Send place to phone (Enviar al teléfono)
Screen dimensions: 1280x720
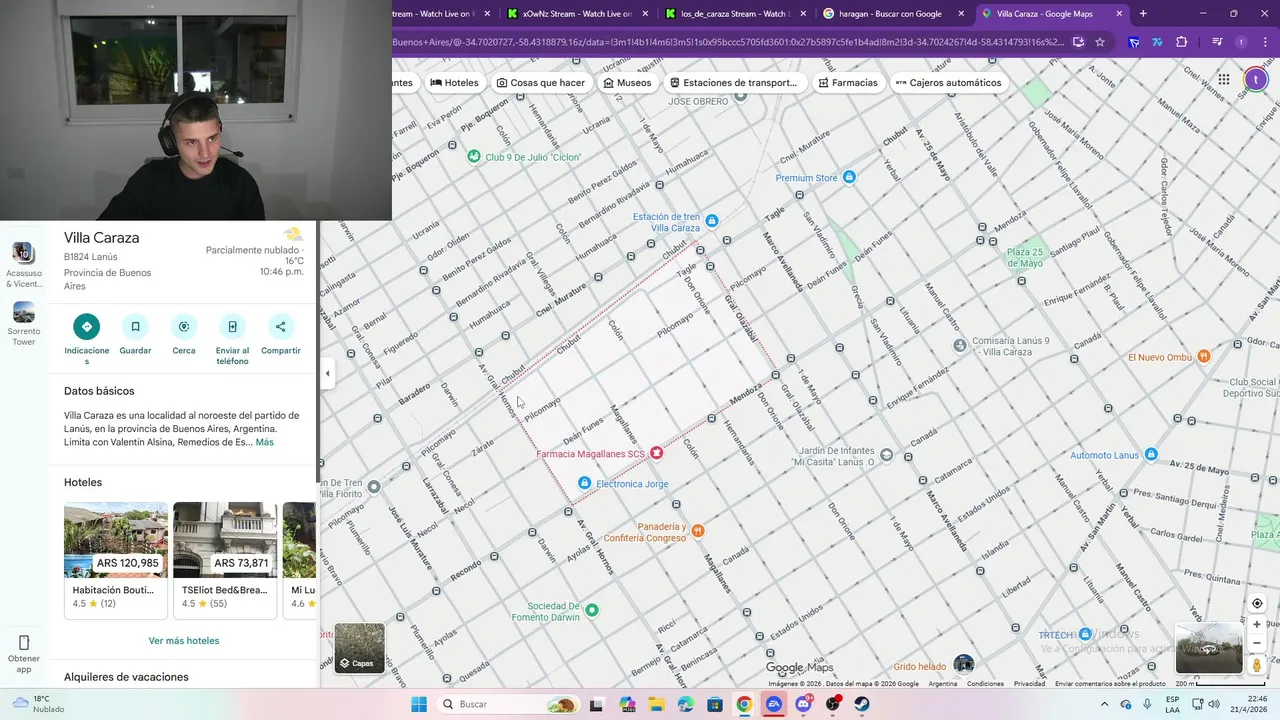pyautogui.click(x=232, y=326)
